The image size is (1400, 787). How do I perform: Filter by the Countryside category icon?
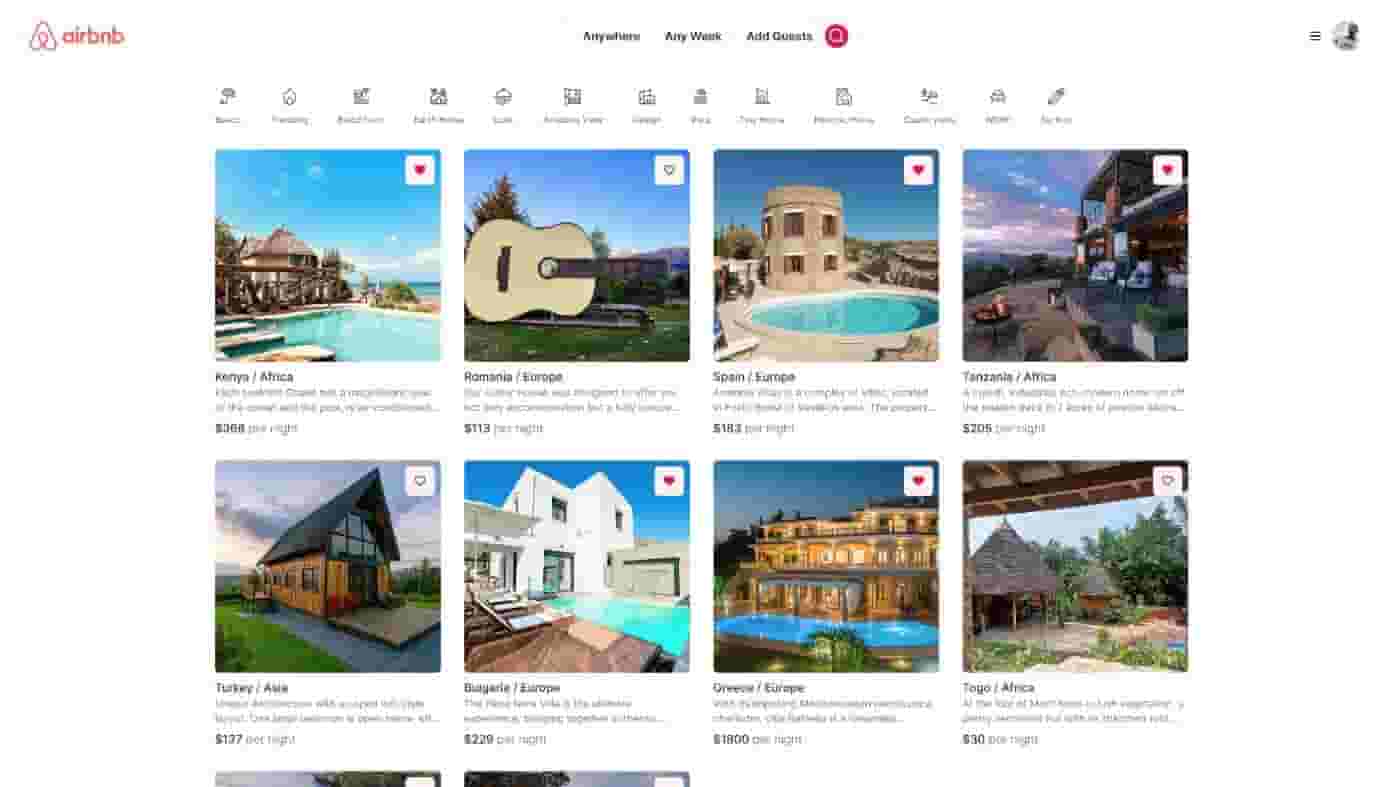point(929,97)
